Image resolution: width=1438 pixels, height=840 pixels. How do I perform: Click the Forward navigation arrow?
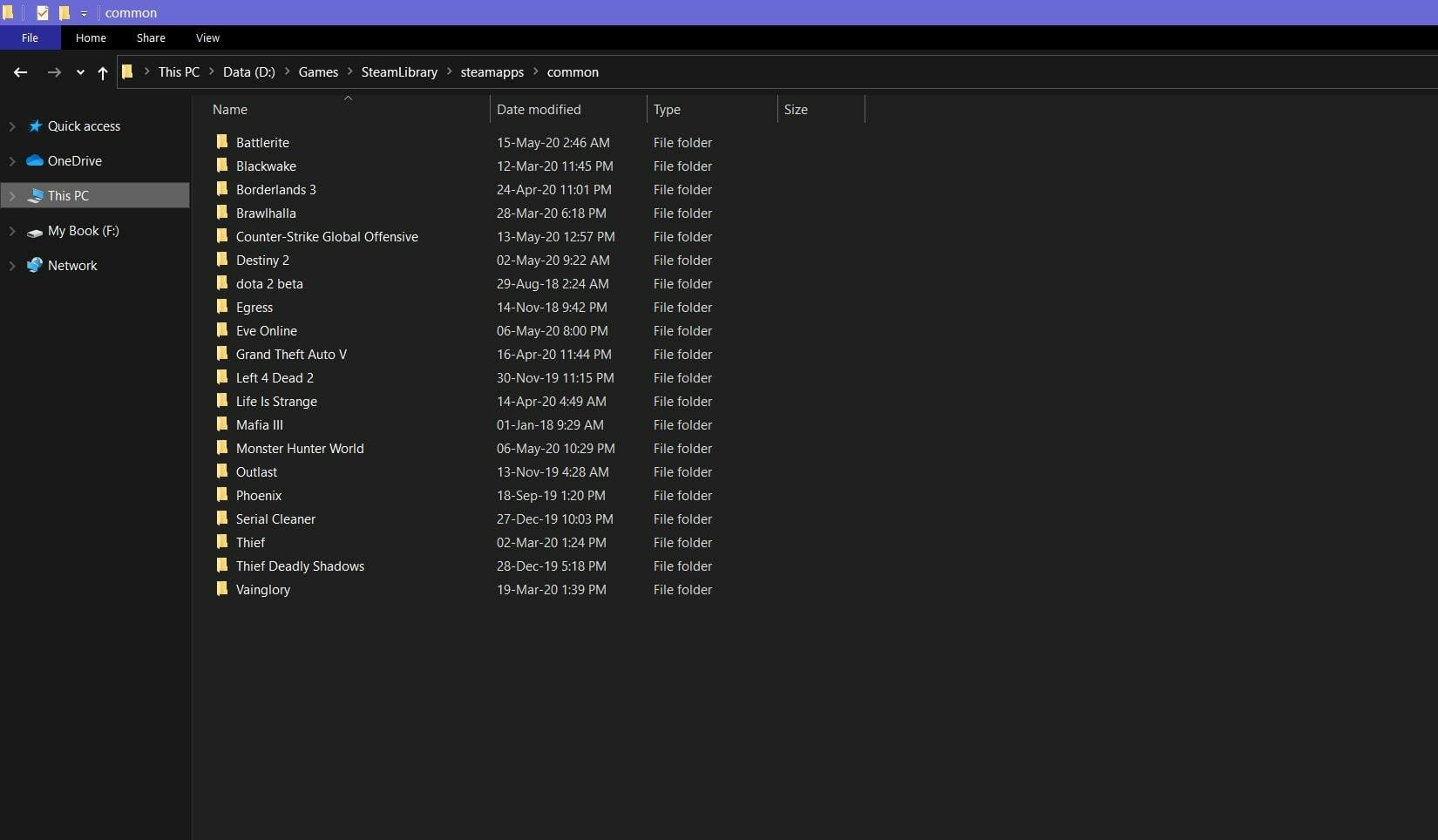pos(54,72)
